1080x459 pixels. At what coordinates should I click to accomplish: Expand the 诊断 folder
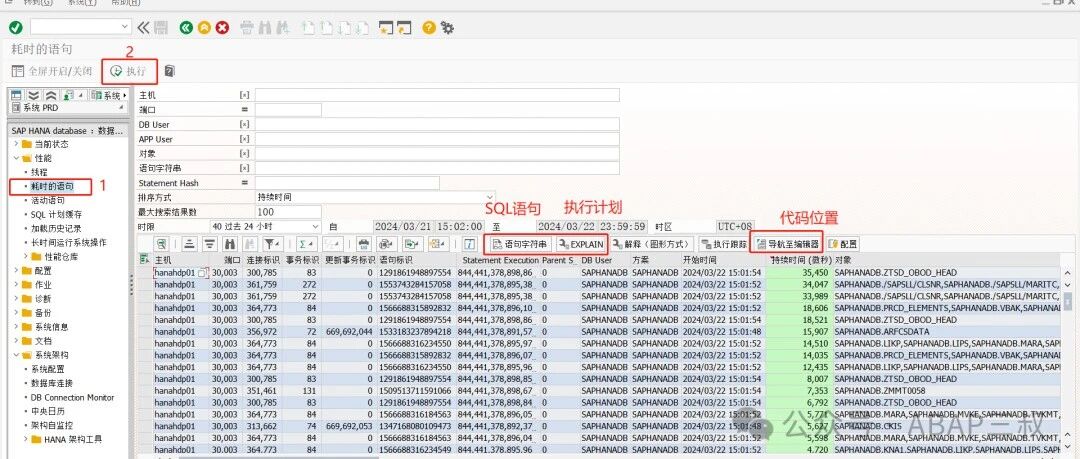point(17,298)
